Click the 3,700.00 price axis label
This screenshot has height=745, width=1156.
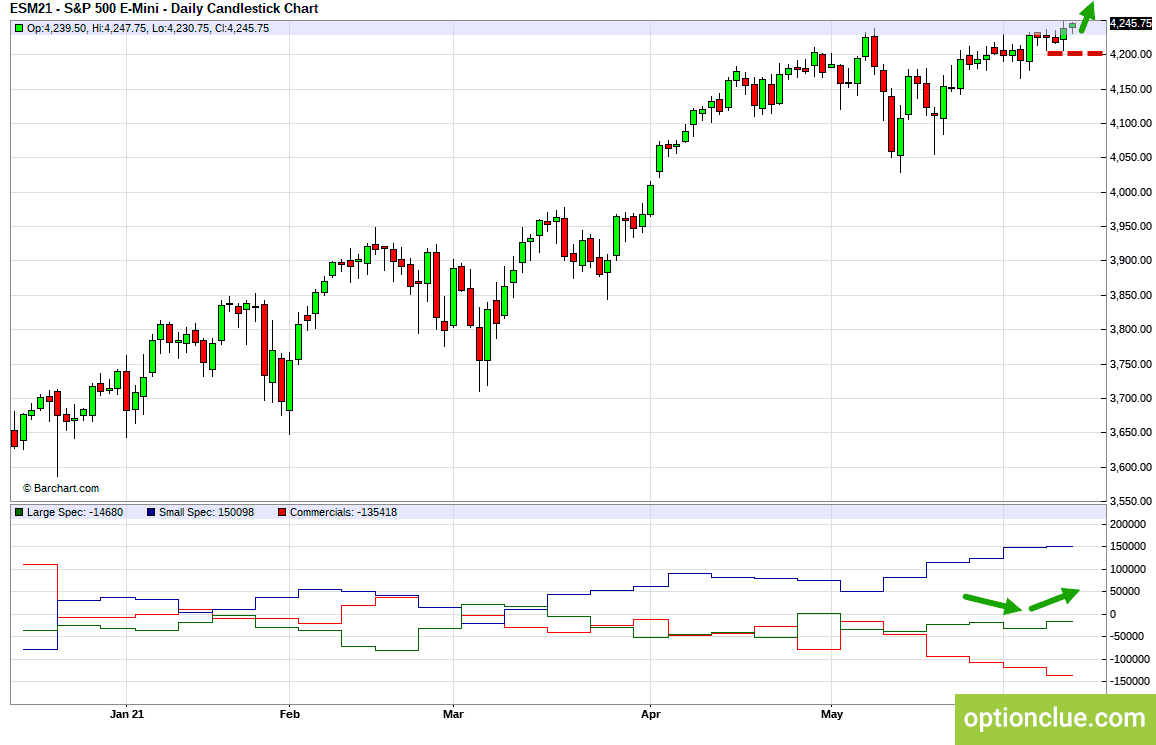1131,398
